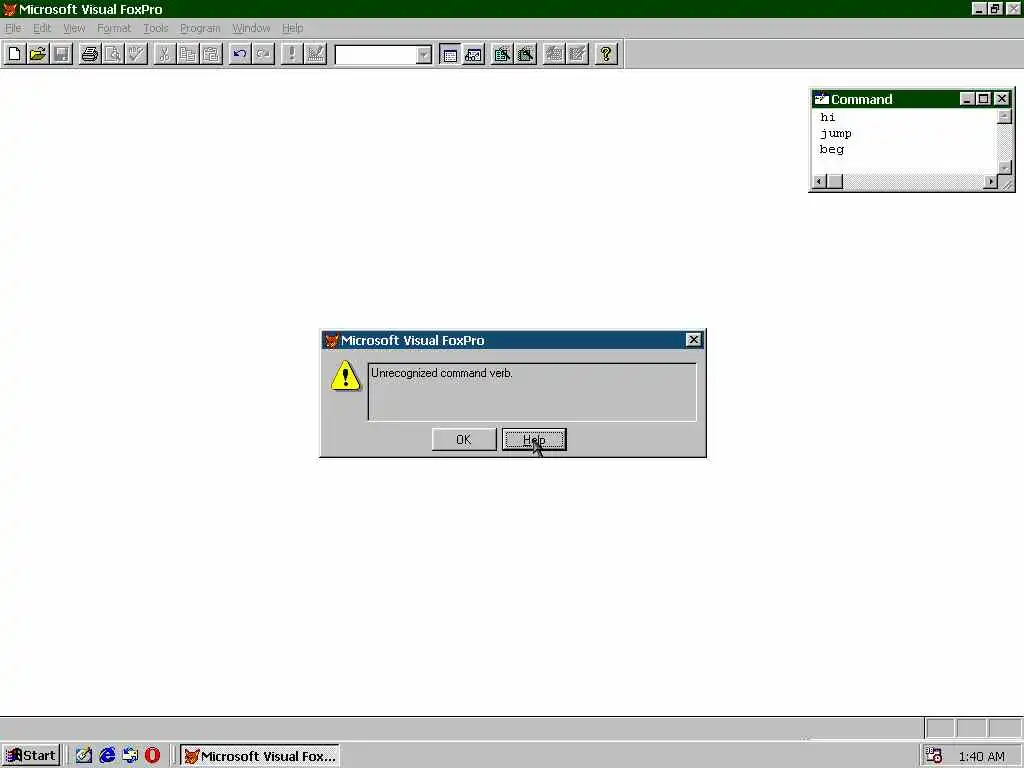1024x768 pixels.
Task: Click the Print Preview toolbar icon
Action: 113,54
